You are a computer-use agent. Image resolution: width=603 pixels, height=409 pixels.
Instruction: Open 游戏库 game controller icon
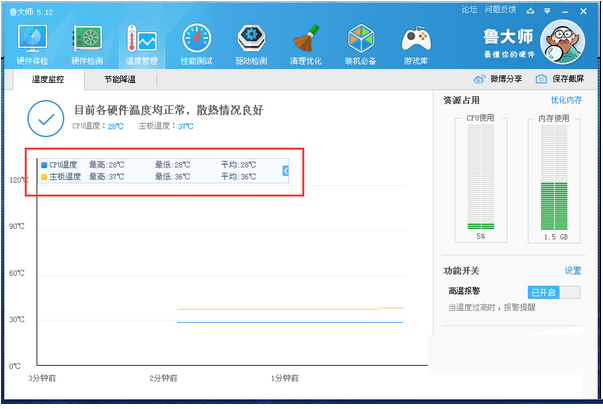(x=416, y=45)
